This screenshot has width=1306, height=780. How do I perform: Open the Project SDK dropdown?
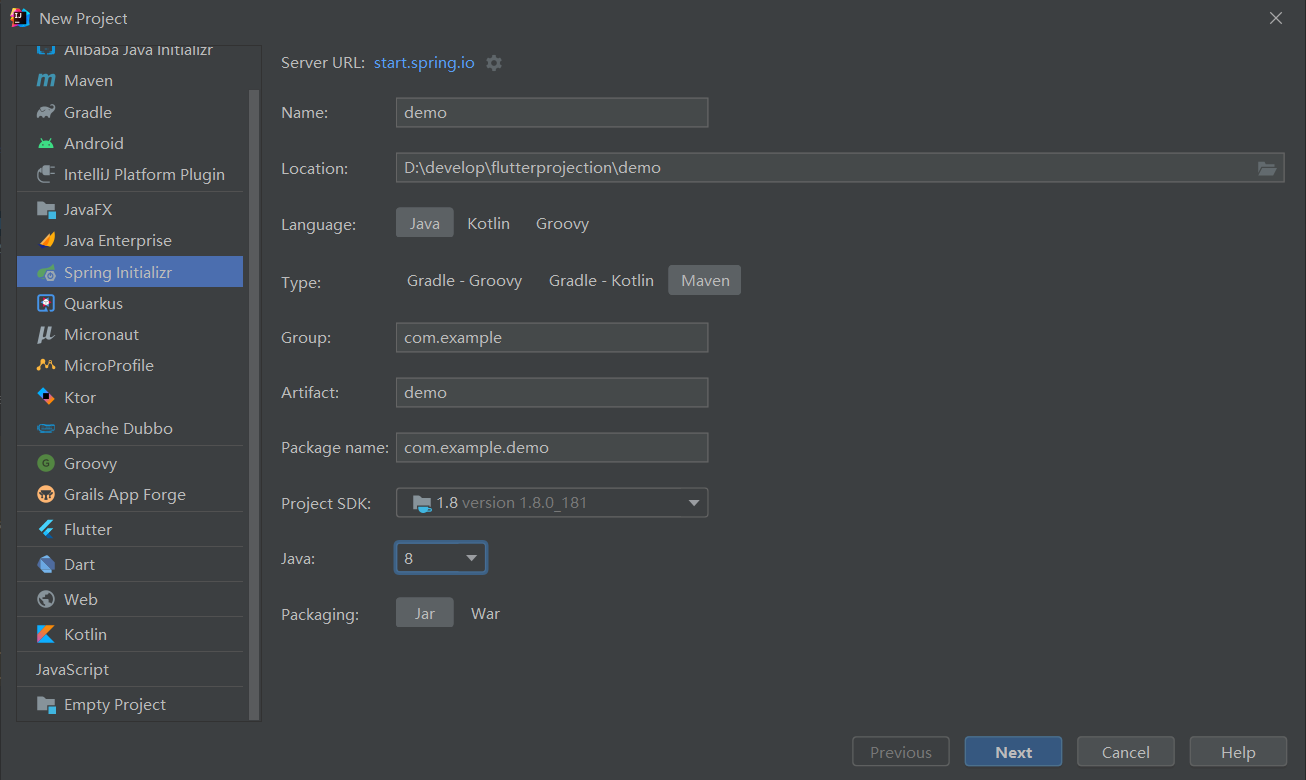tap(552, 502)
